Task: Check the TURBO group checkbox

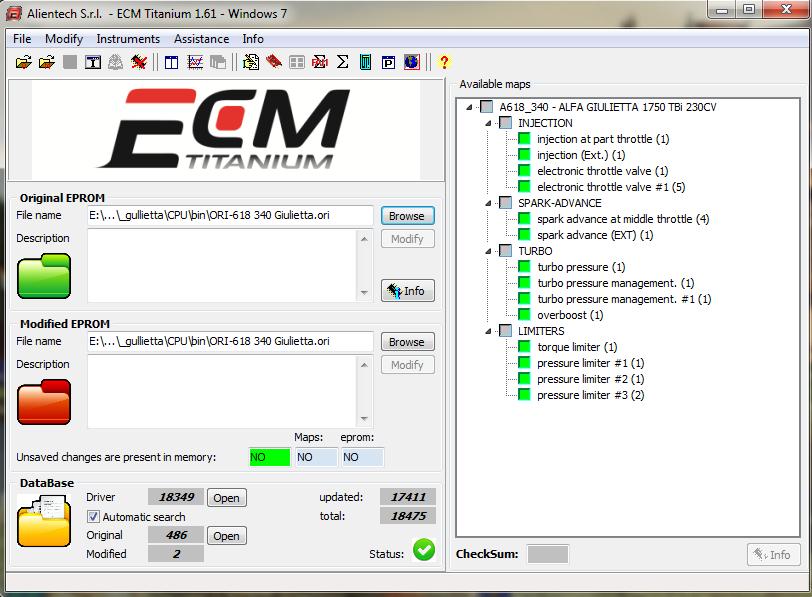Action: point(505,251)
